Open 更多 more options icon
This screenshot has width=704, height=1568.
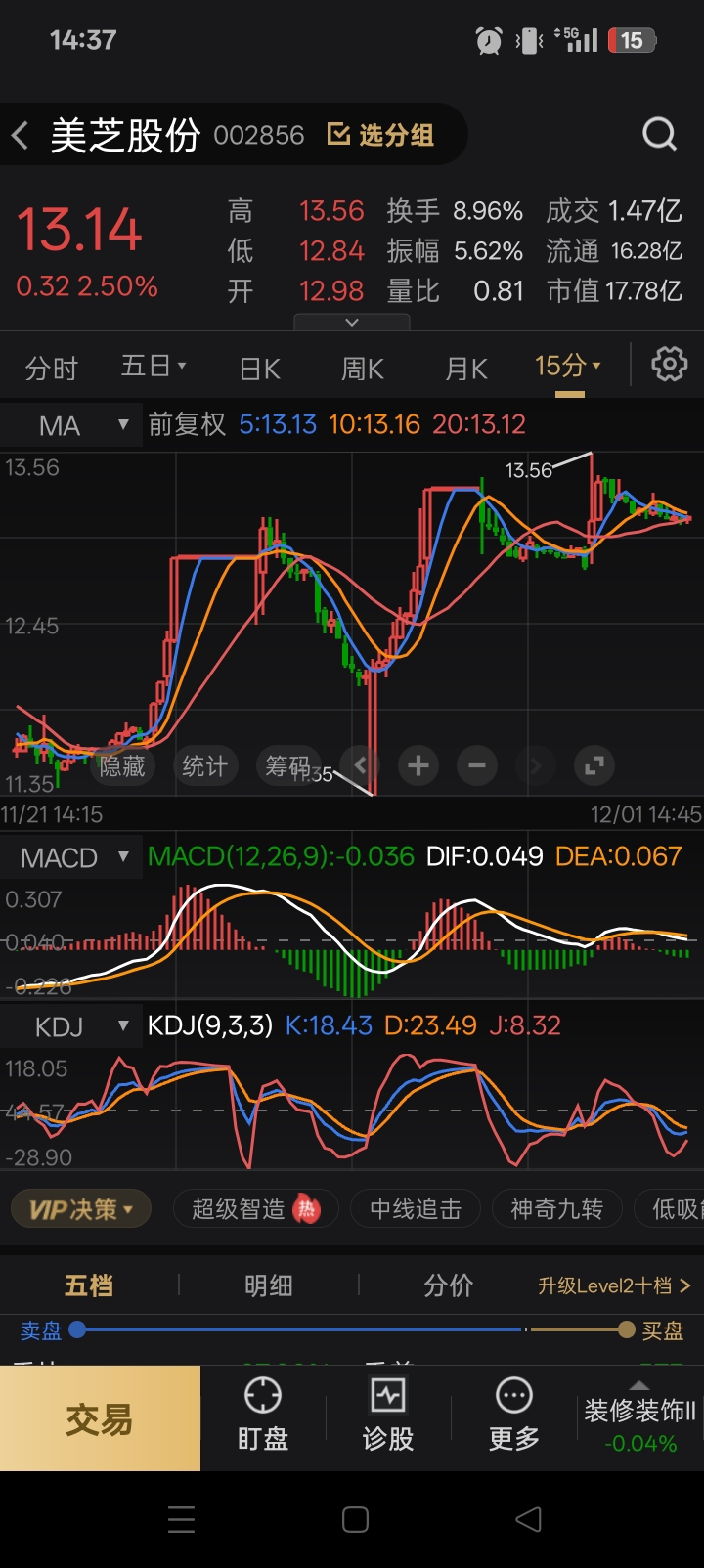point(514,1415)
